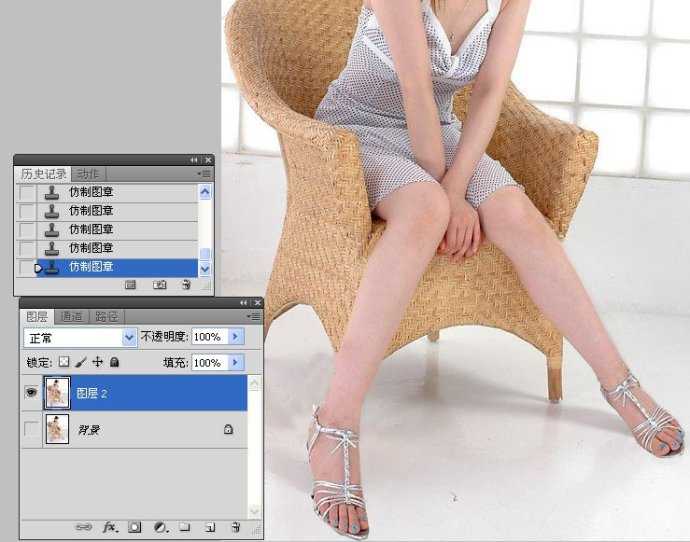The height and width of the screenshot is (542, 690).
Task: Click the History panel scrollbar thumb
Action: tap(205, 254)
